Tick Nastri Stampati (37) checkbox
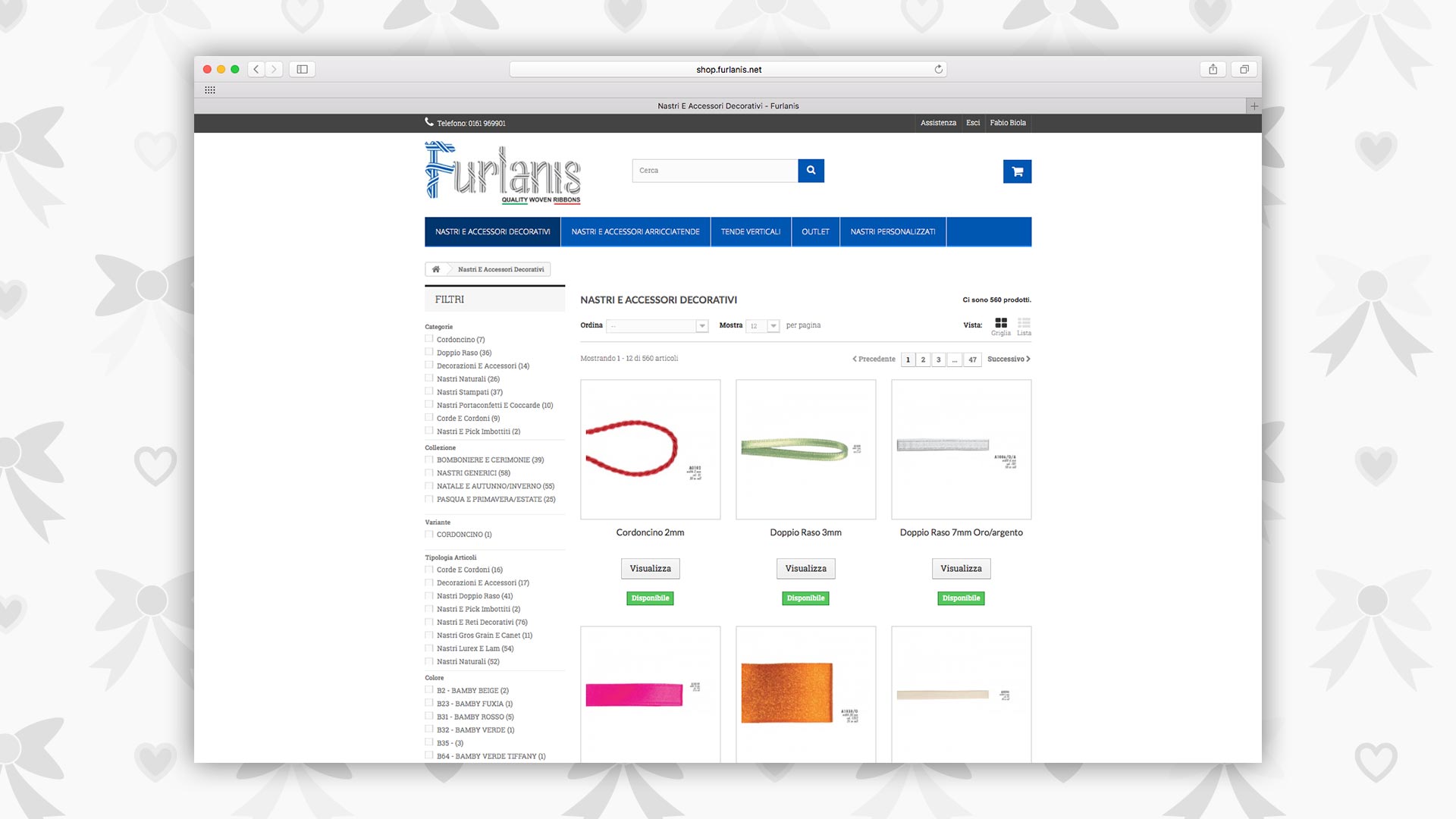Screen dimensions: 1456x819 (x=429, y=391)
